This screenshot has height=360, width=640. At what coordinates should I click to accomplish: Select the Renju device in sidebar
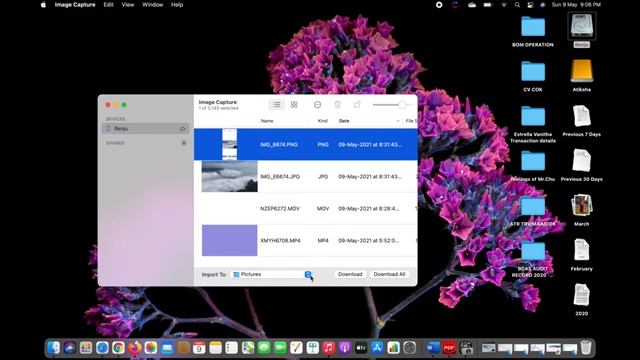pos(145,129)
